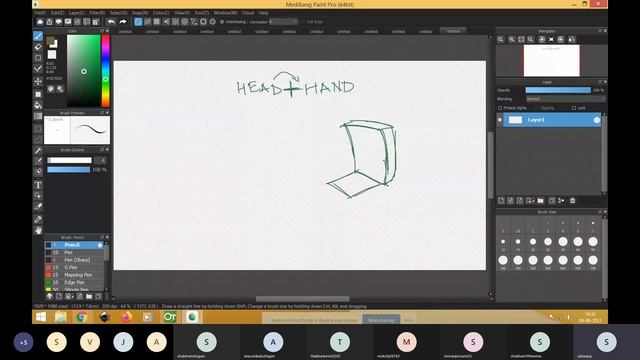The width and height of the screenshot is (640, 360).
Task: Select the Move tool
Action: click(38, 81)
